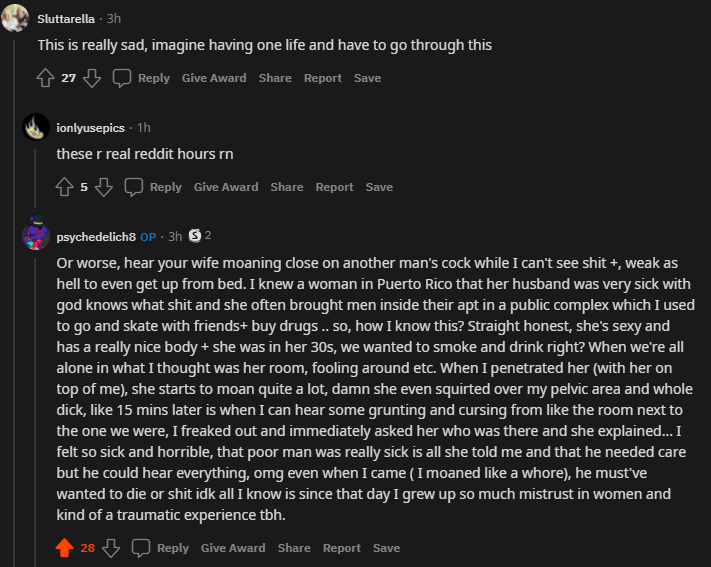Image resolution: width=711 pixels, height=567 pixels.
Task: Share ionlyusepics' comment
Action: (287, 187)
